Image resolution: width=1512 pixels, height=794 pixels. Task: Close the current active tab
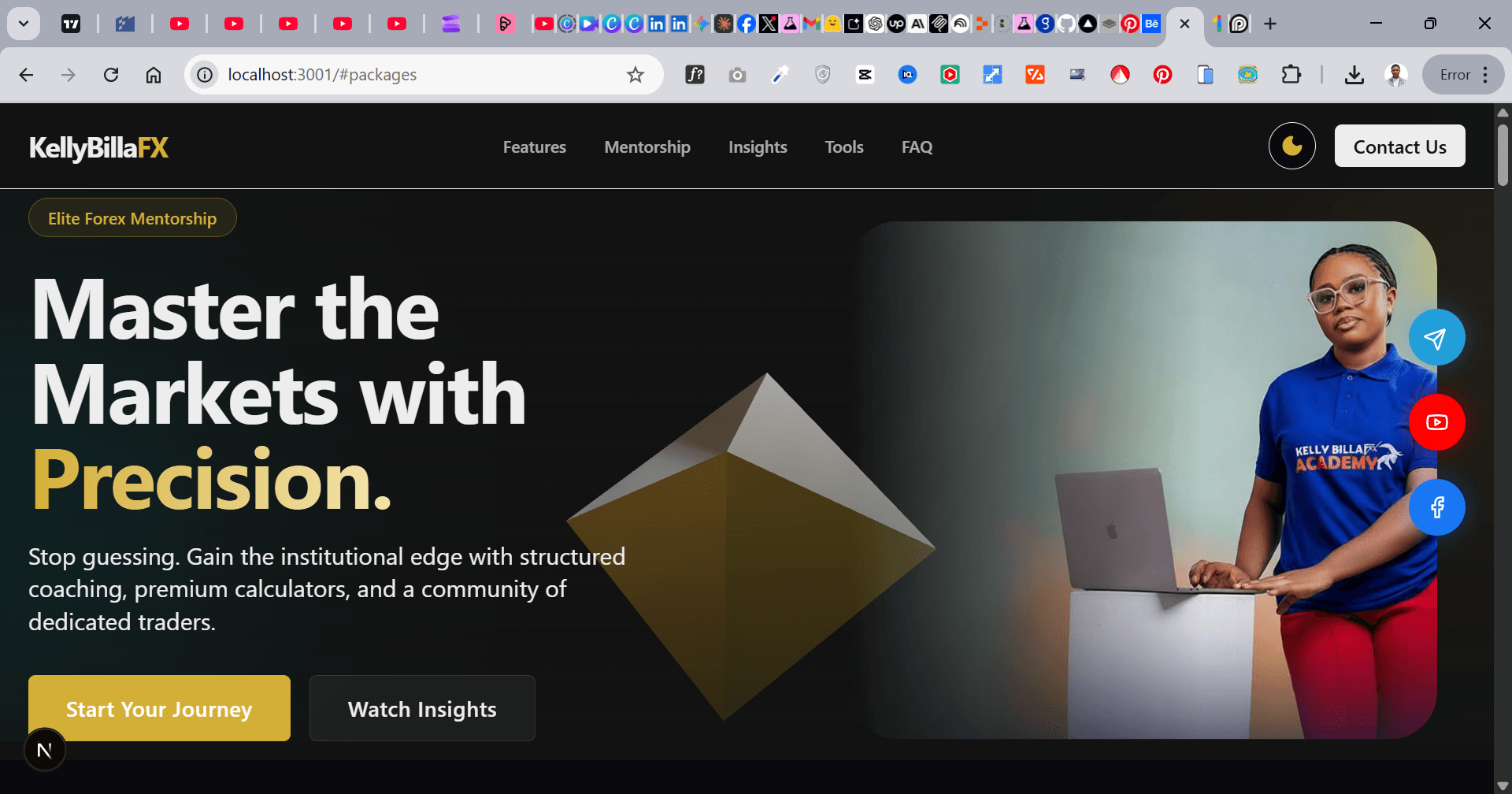pos(1184,24)
